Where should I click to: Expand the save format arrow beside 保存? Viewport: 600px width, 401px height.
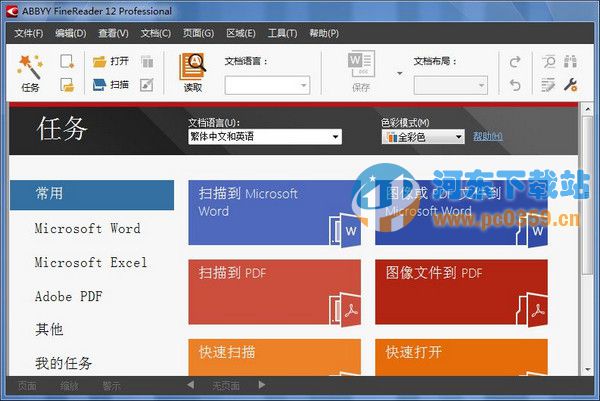point(399,73)
